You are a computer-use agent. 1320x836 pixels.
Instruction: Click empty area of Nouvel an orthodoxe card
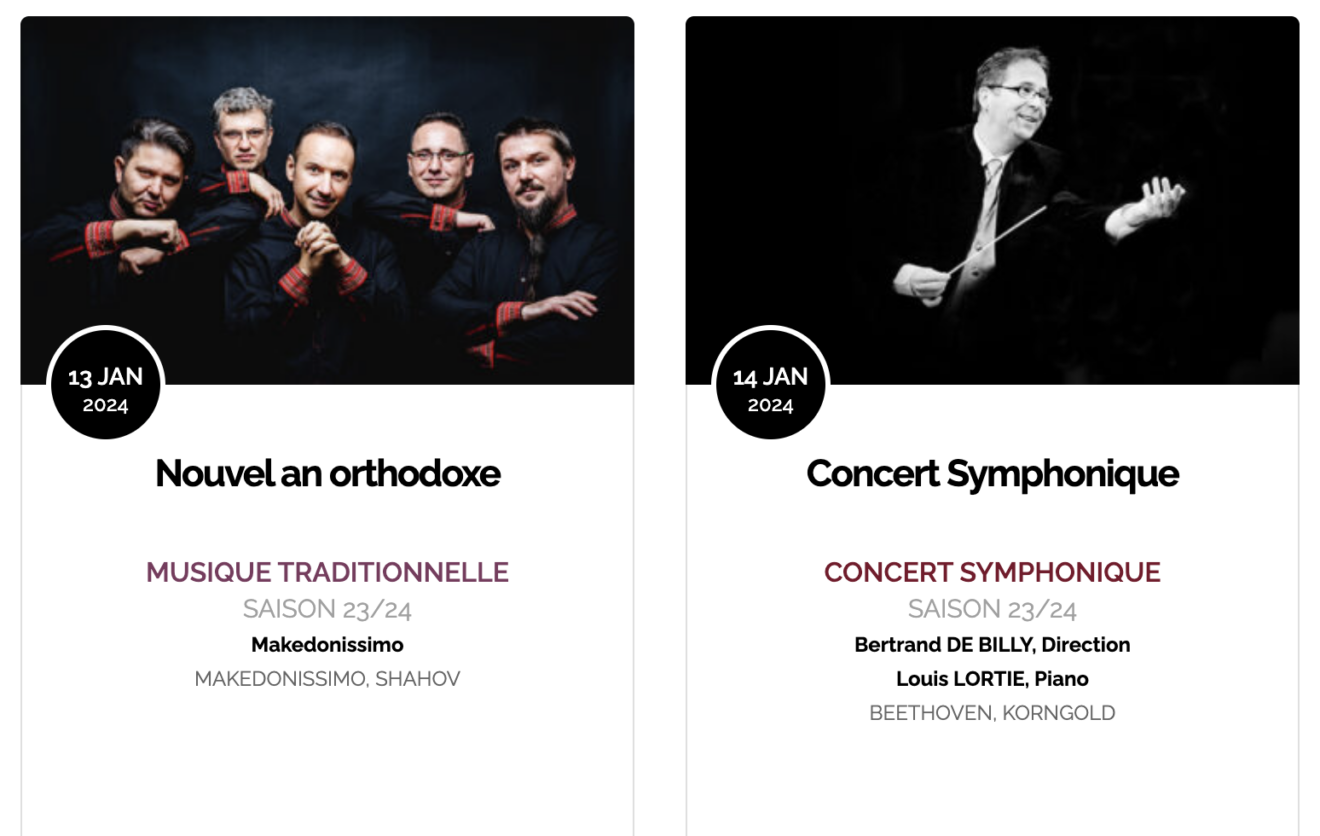click(327, 770)
